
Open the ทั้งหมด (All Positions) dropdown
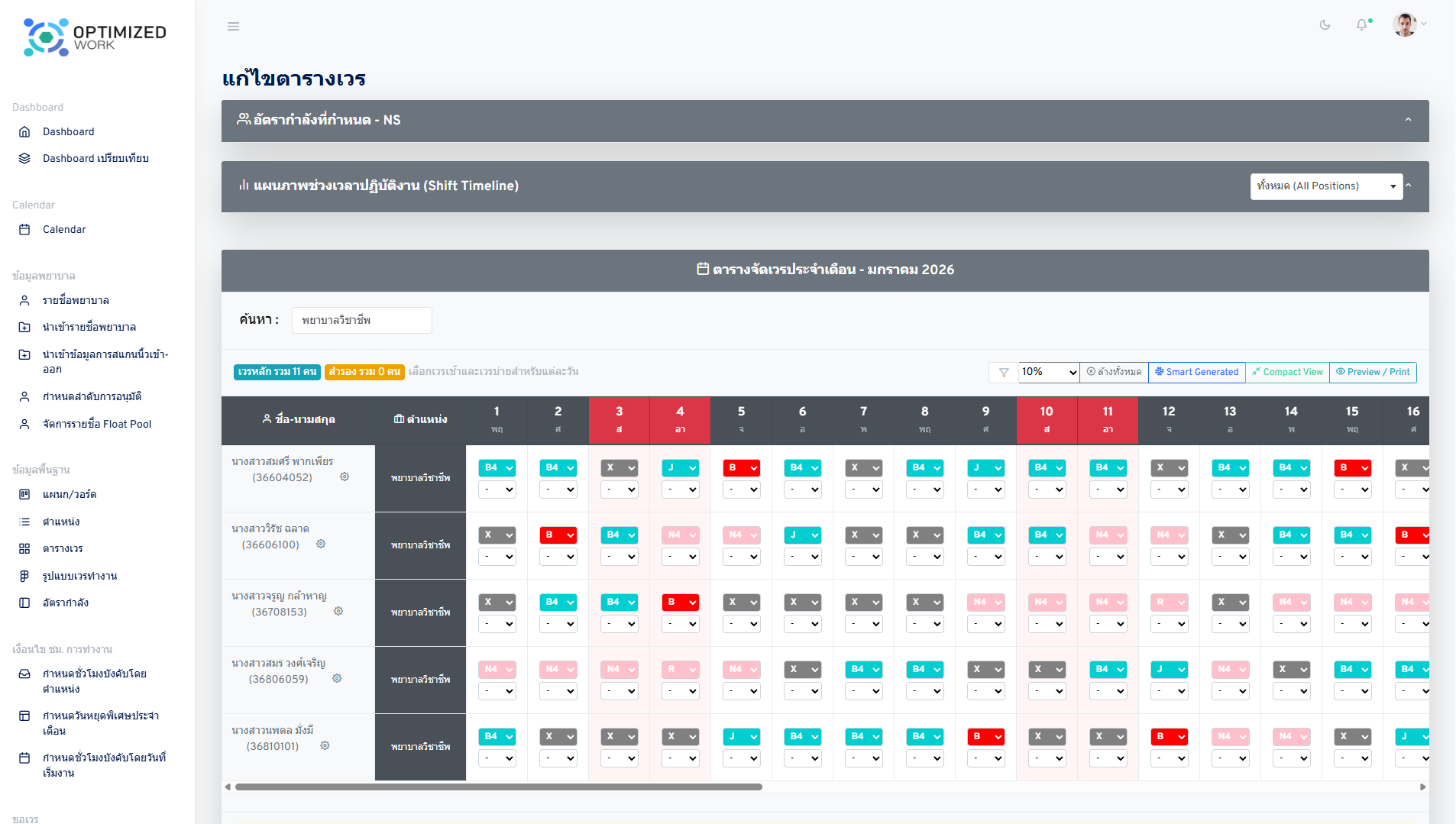pyautogui.click(x=1327, y=186)
